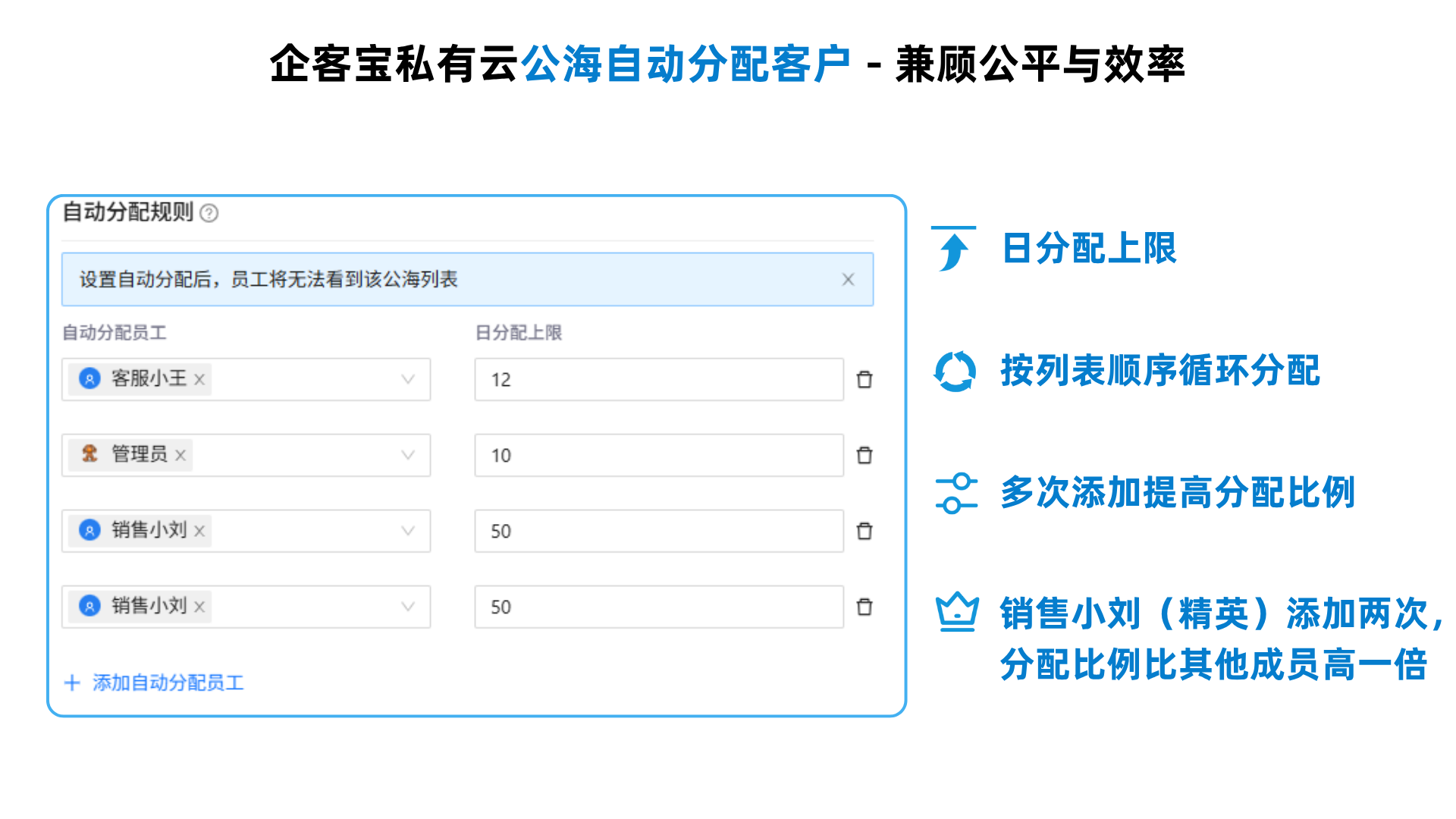Delete the first 销售小刘 row with trash icon

coord(864,531)
